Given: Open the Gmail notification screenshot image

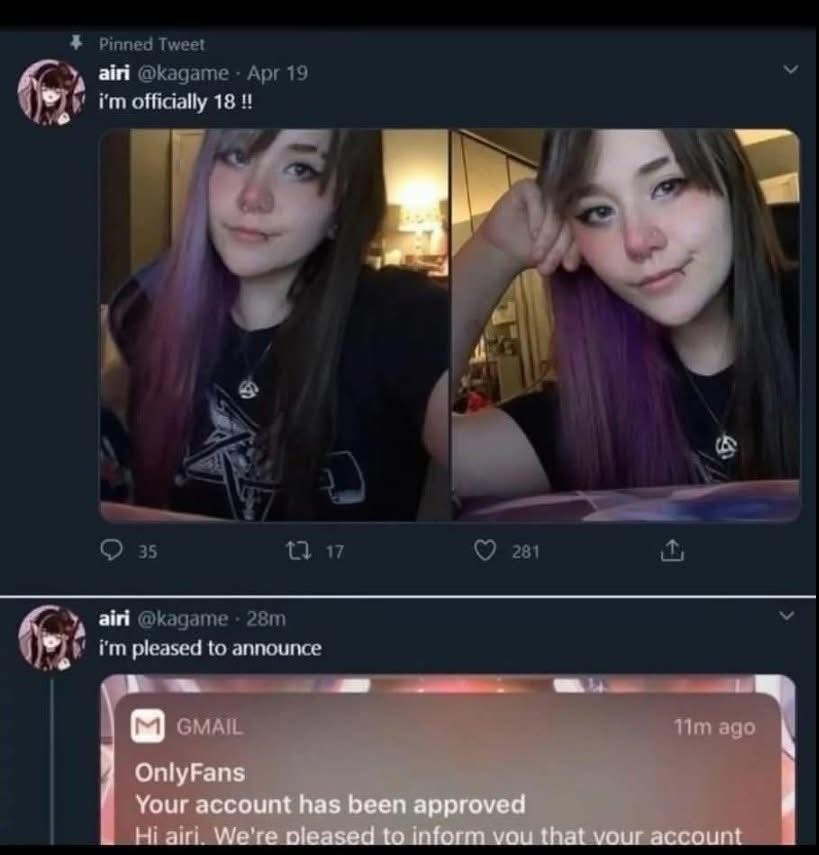Looking at the screenshot, I should pos(448,760).
